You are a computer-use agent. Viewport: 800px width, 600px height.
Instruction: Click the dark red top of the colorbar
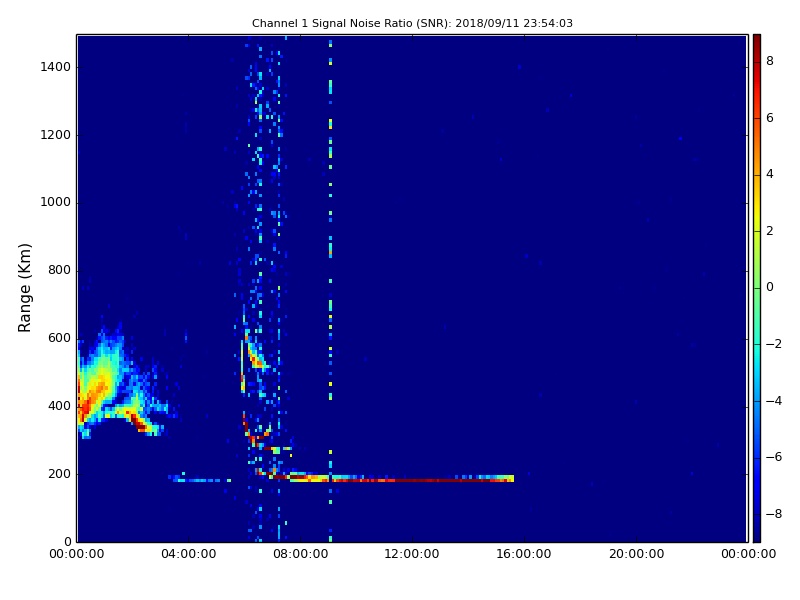click(757, 43)
